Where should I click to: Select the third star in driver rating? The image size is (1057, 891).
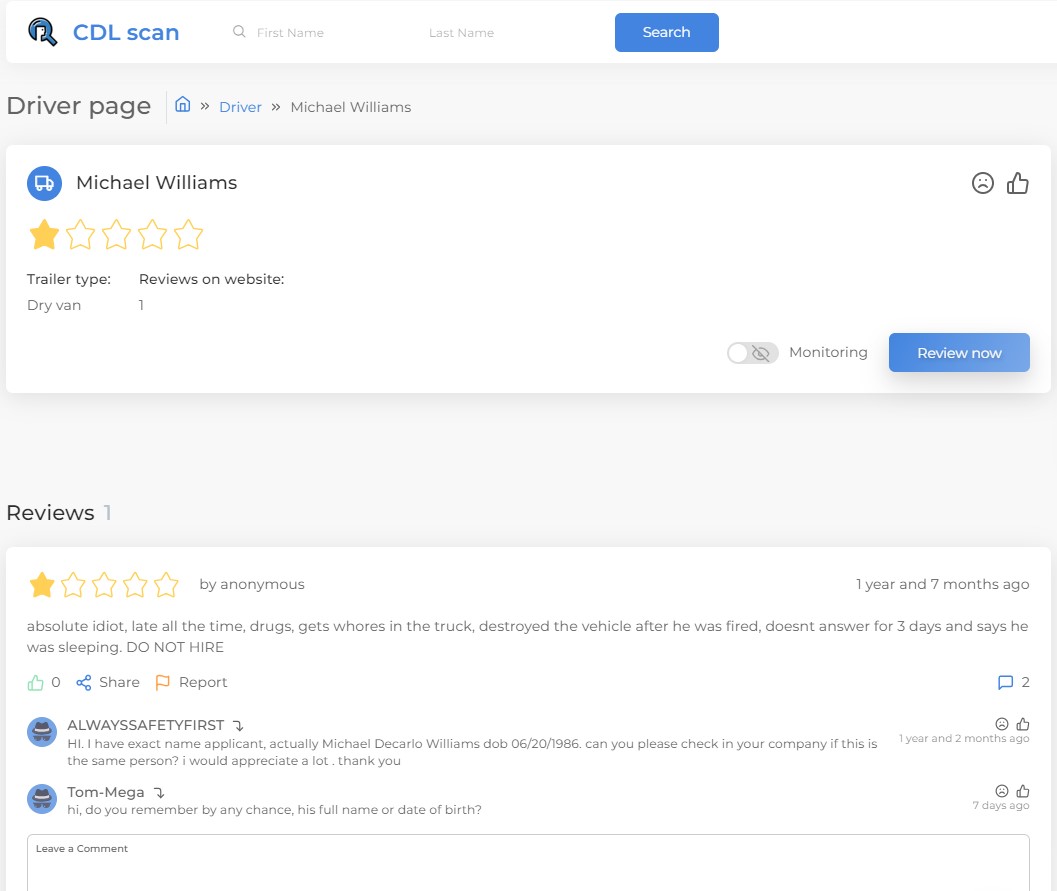(116, 235)
